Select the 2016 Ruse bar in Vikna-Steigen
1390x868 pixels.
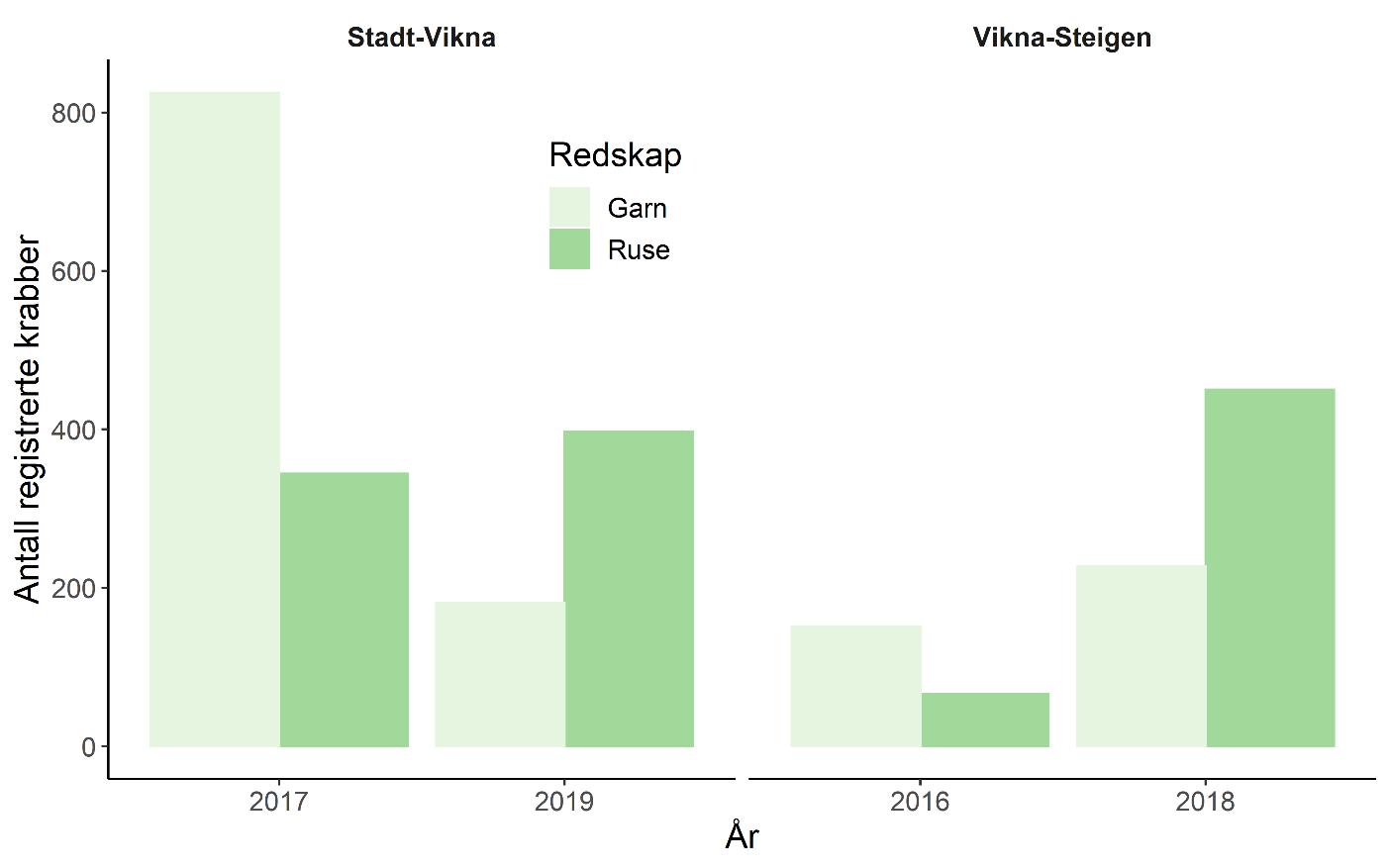(985, 720)
